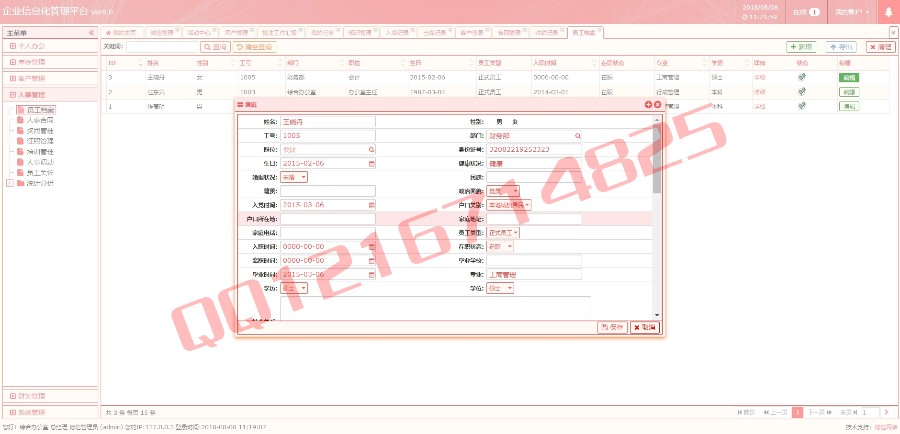Open the 员工类型 dropdown showing 正式员工
The height and width of the screenshot is (434, 900).
point(503,232)
